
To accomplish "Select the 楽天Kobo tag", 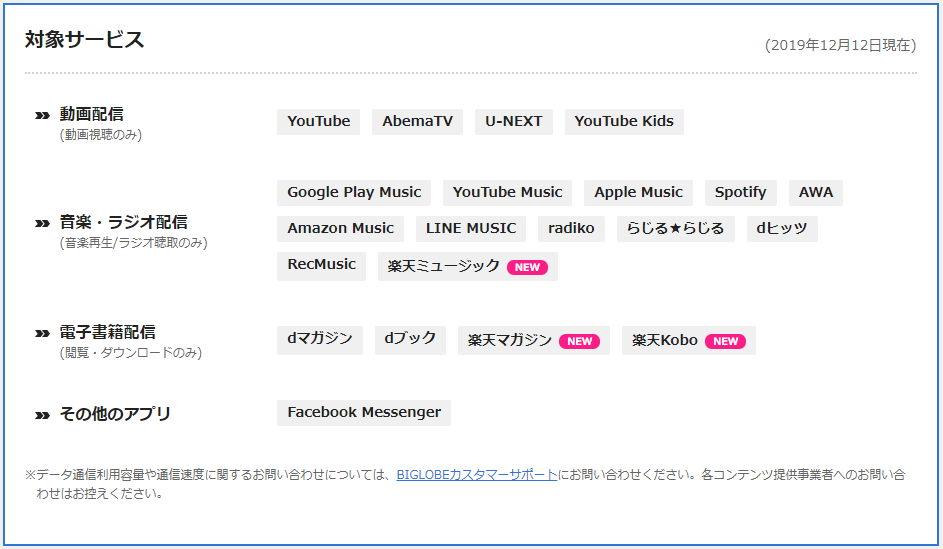I will click(x=689, y=340).
